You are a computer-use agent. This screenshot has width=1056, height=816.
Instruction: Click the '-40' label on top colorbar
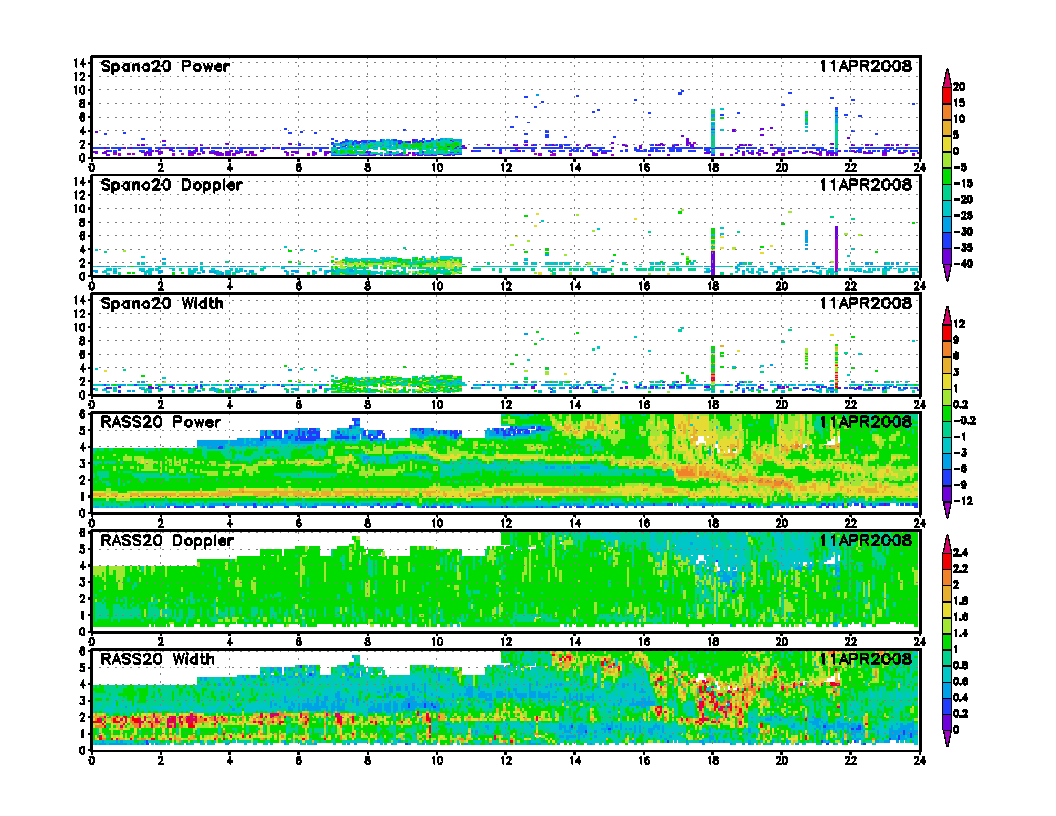click(x=963, y=264)
